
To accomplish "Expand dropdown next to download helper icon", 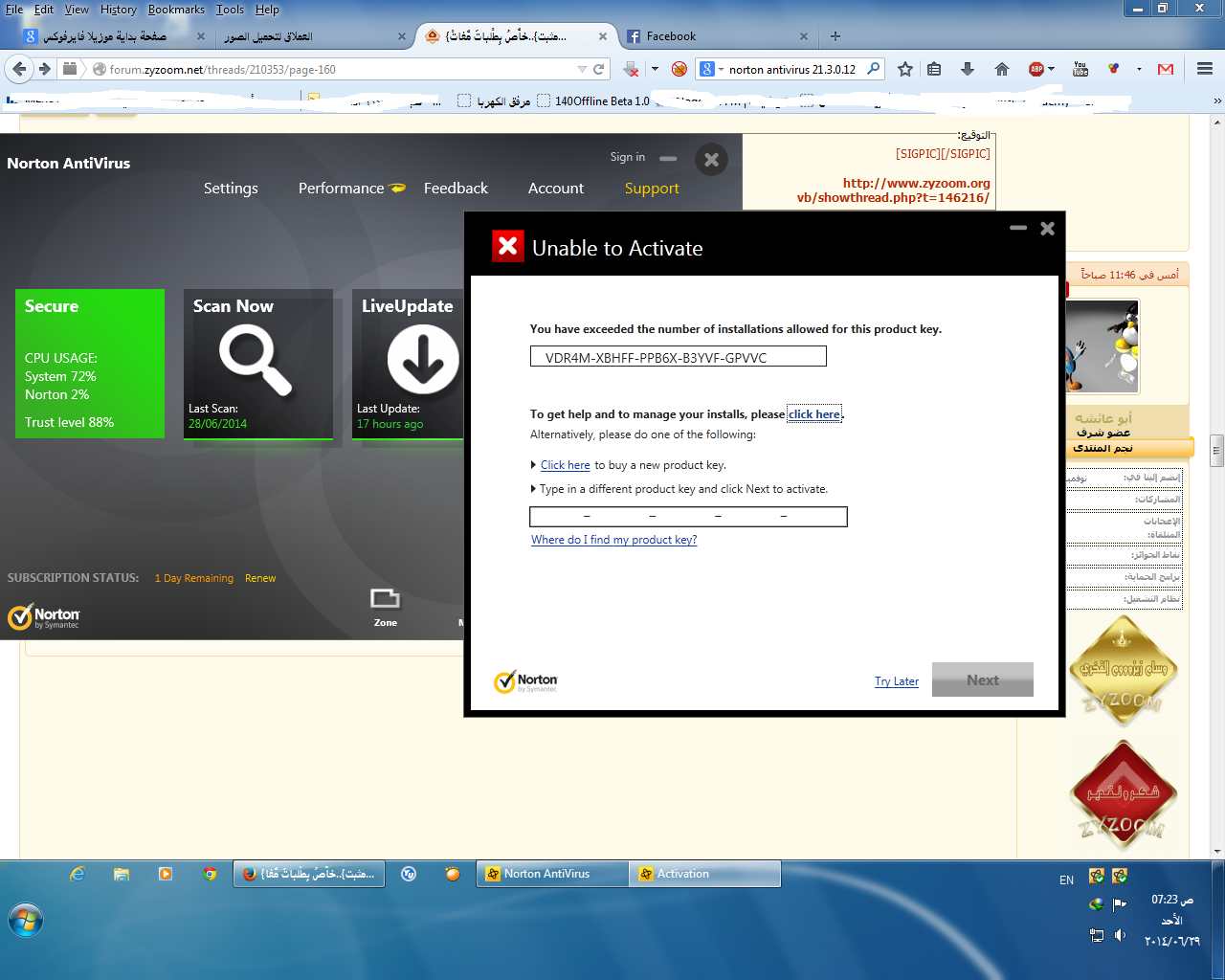I will pyautogui.click(x=655, y=69).
